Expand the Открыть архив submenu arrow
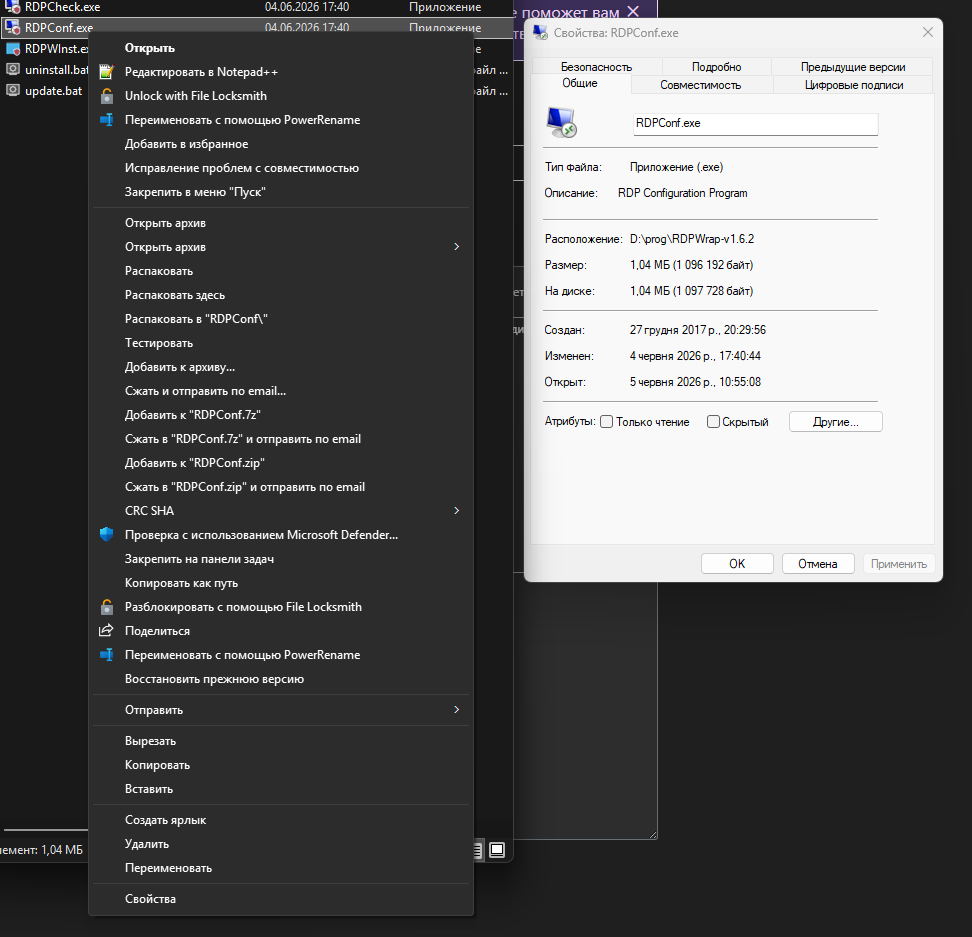Image resolution: width=972 pixels, height=937 pixels. point(457,247)
